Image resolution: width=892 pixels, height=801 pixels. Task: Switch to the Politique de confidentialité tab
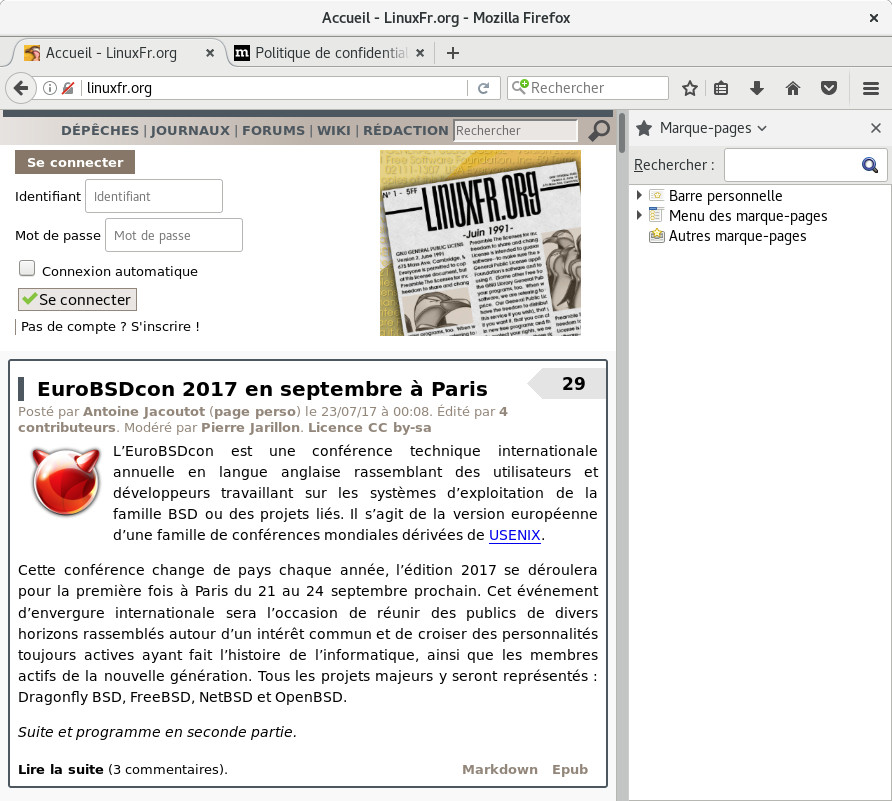(331, 53)
